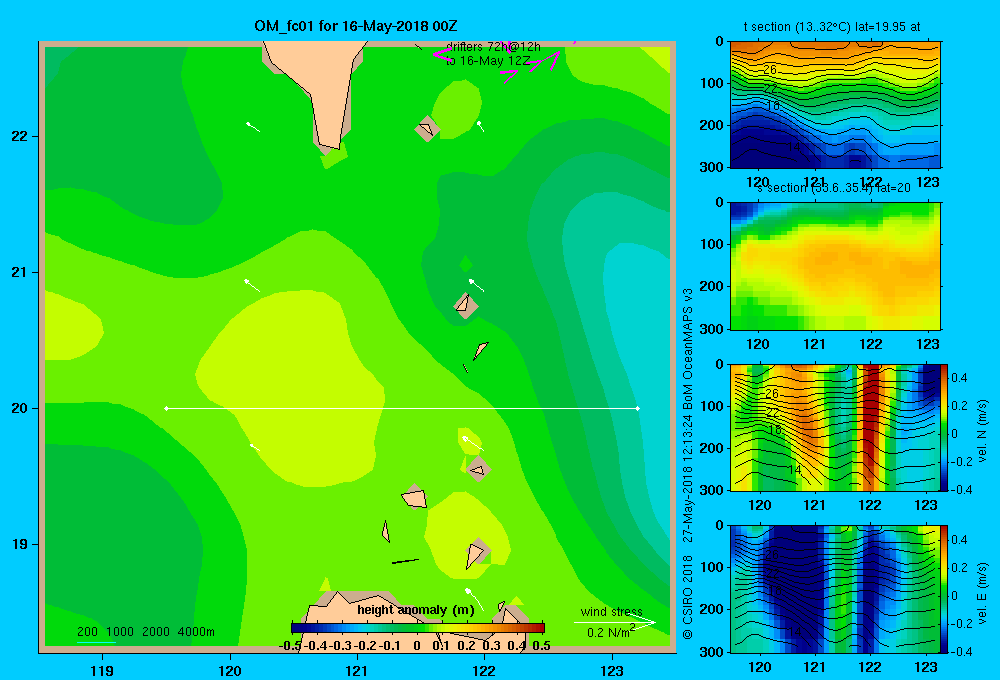The width and height of the screenshot is (1000, 680).
Task: Click latitude 22 tick label on main map
Action: pos(20,137)
